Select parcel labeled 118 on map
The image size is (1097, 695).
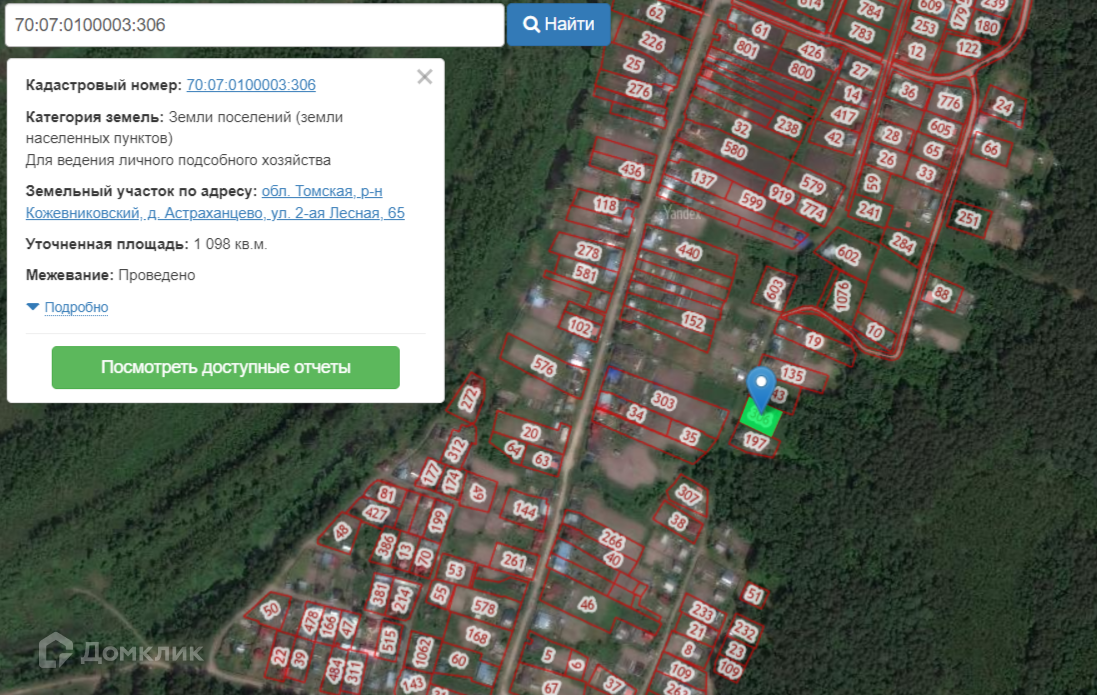click(605, 204)
